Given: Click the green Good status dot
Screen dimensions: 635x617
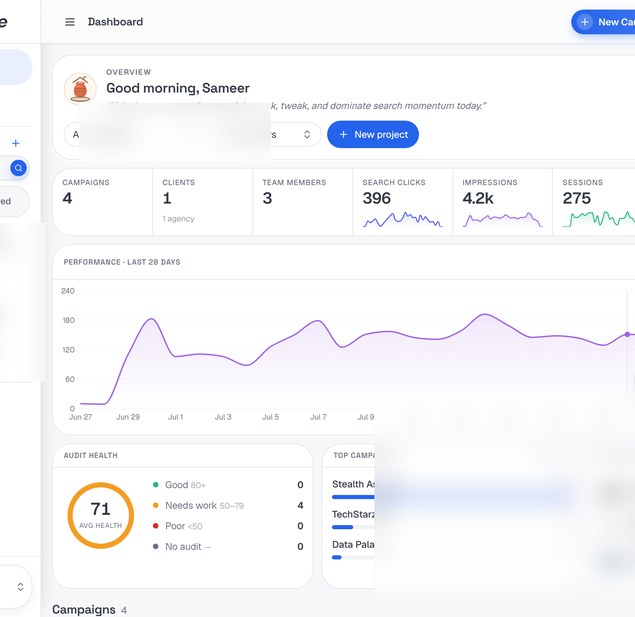Looking at the screenshot, I should tap(156, 485).
